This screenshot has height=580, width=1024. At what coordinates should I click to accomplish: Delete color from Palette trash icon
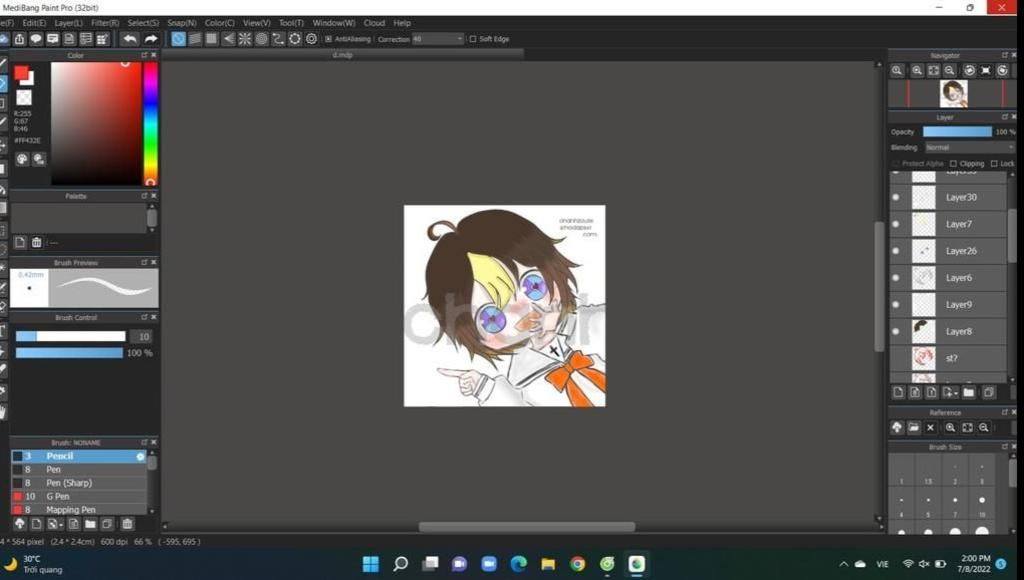(37, 242)
